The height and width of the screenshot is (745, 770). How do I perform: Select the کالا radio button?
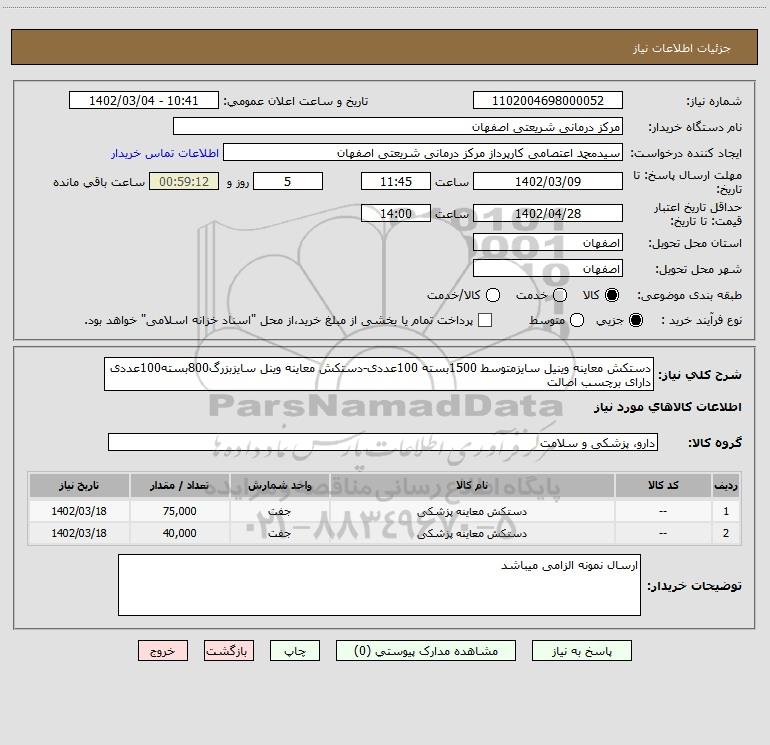pyautogui.click(x=613, y=296)
